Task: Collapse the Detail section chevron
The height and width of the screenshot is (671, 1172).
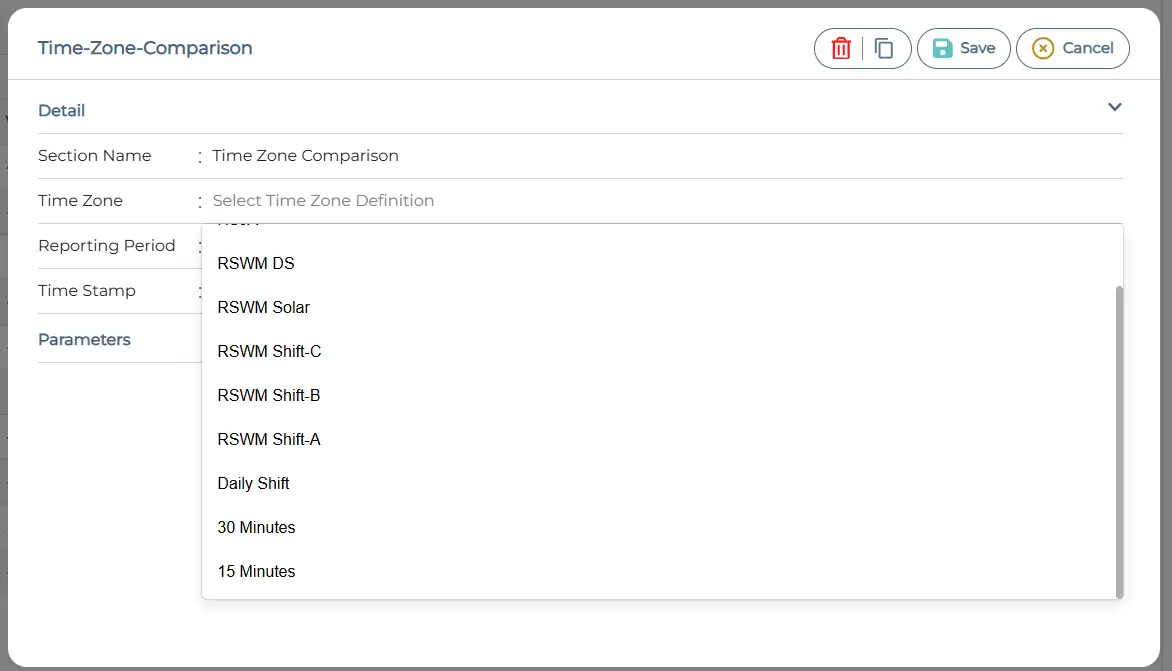Action: tap(1114, 108)
